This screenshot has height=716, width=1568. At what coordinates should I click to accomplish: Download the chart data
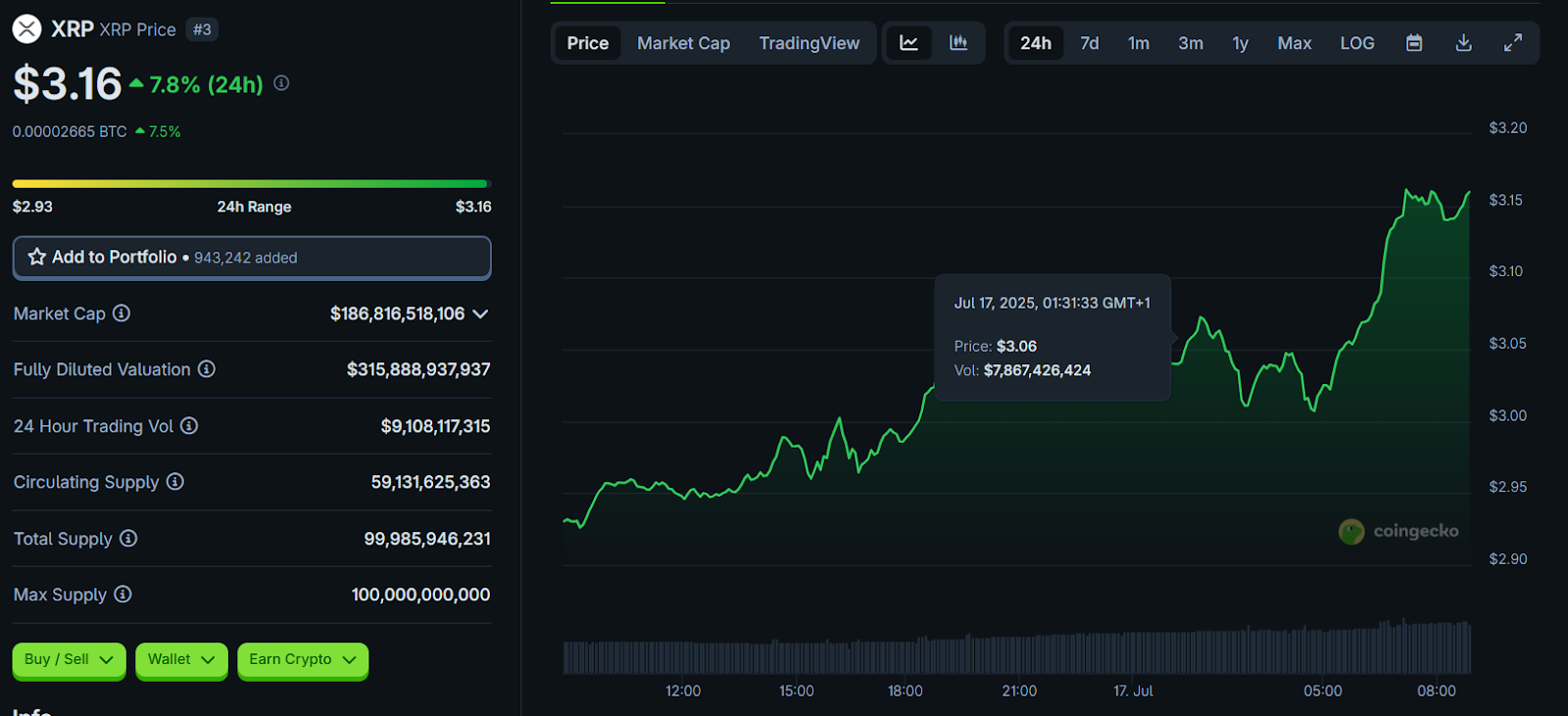pyautogui.click(x=1463, y=43)
